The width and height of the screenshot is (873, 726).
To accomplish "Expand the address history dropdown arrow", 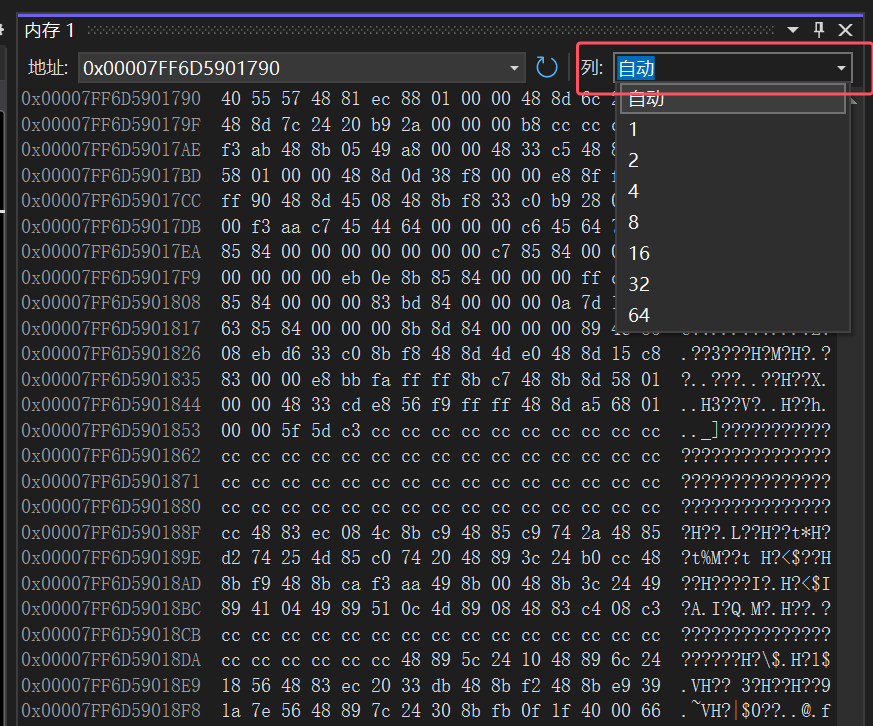I will (x=514, y=68).
